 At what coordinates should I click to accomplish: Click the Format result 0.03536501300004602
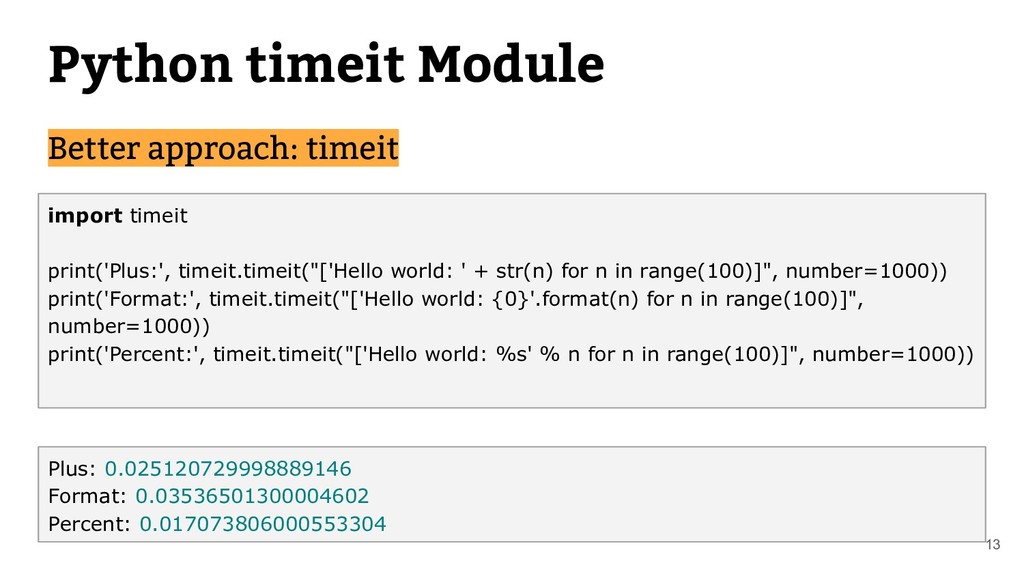(x=252, y=495)
